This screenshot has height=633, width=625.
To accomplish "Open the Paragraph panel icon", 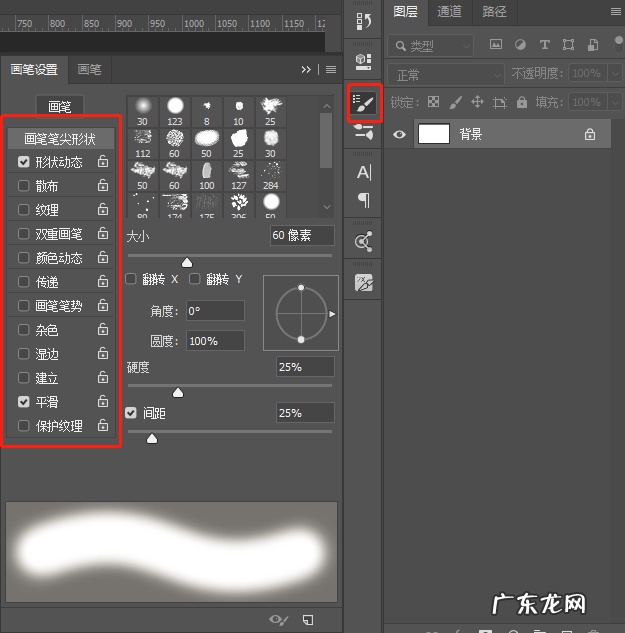I will 364,200.
